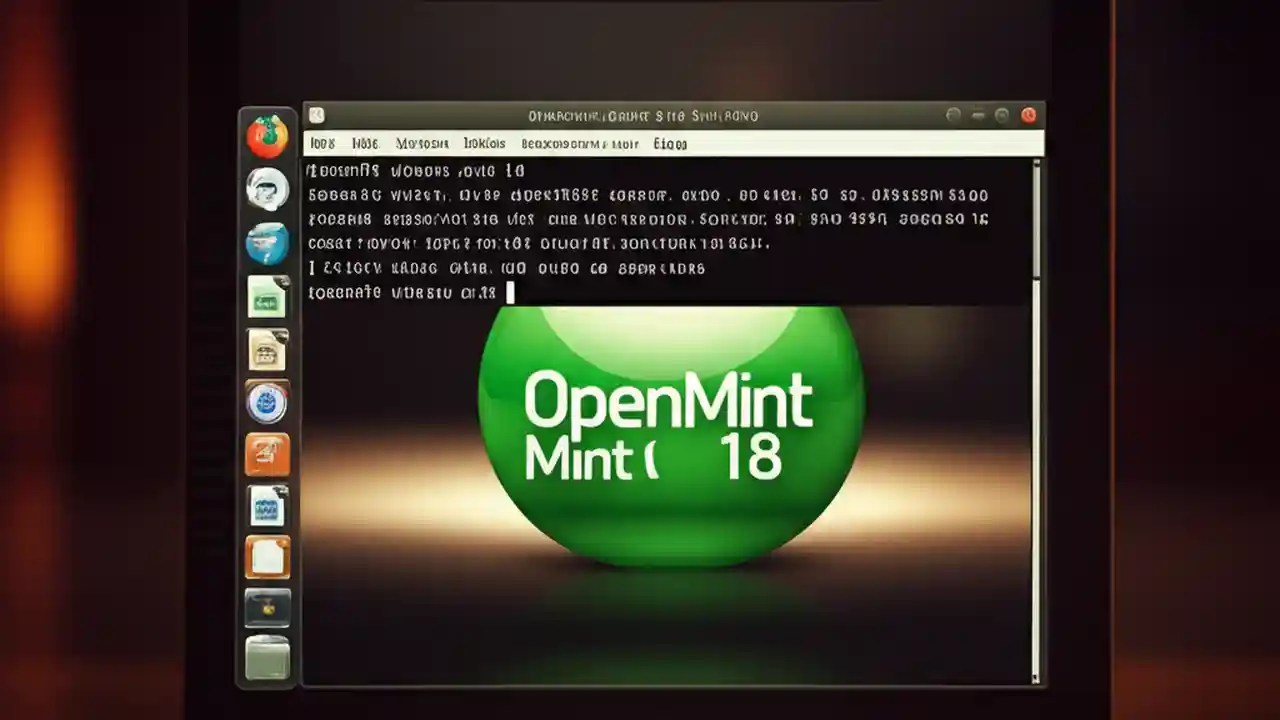
Task: Open the Tools menu in the terminal menu bar
Action: (485, 144)
